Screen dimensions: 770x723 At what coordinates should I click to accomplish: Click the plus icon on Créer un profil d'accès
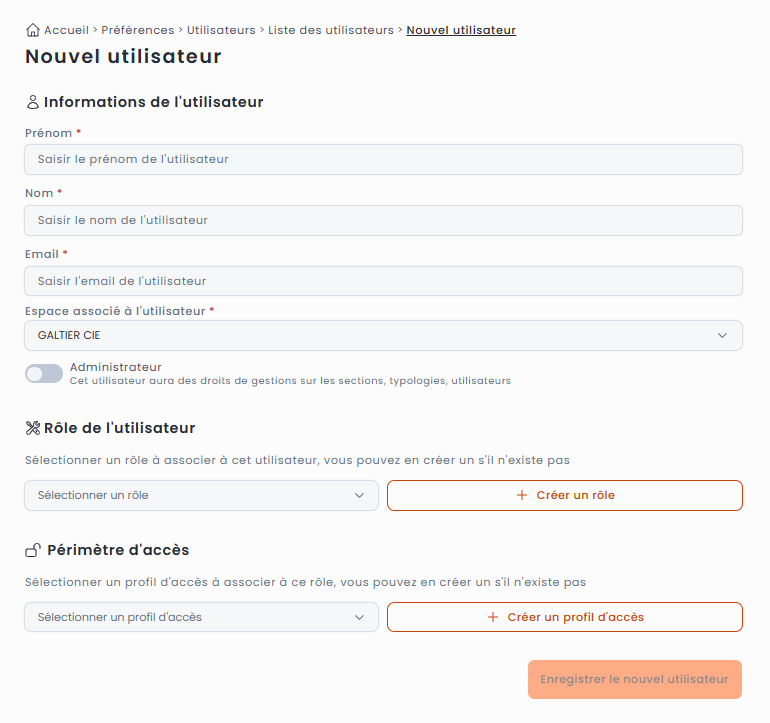493,617
